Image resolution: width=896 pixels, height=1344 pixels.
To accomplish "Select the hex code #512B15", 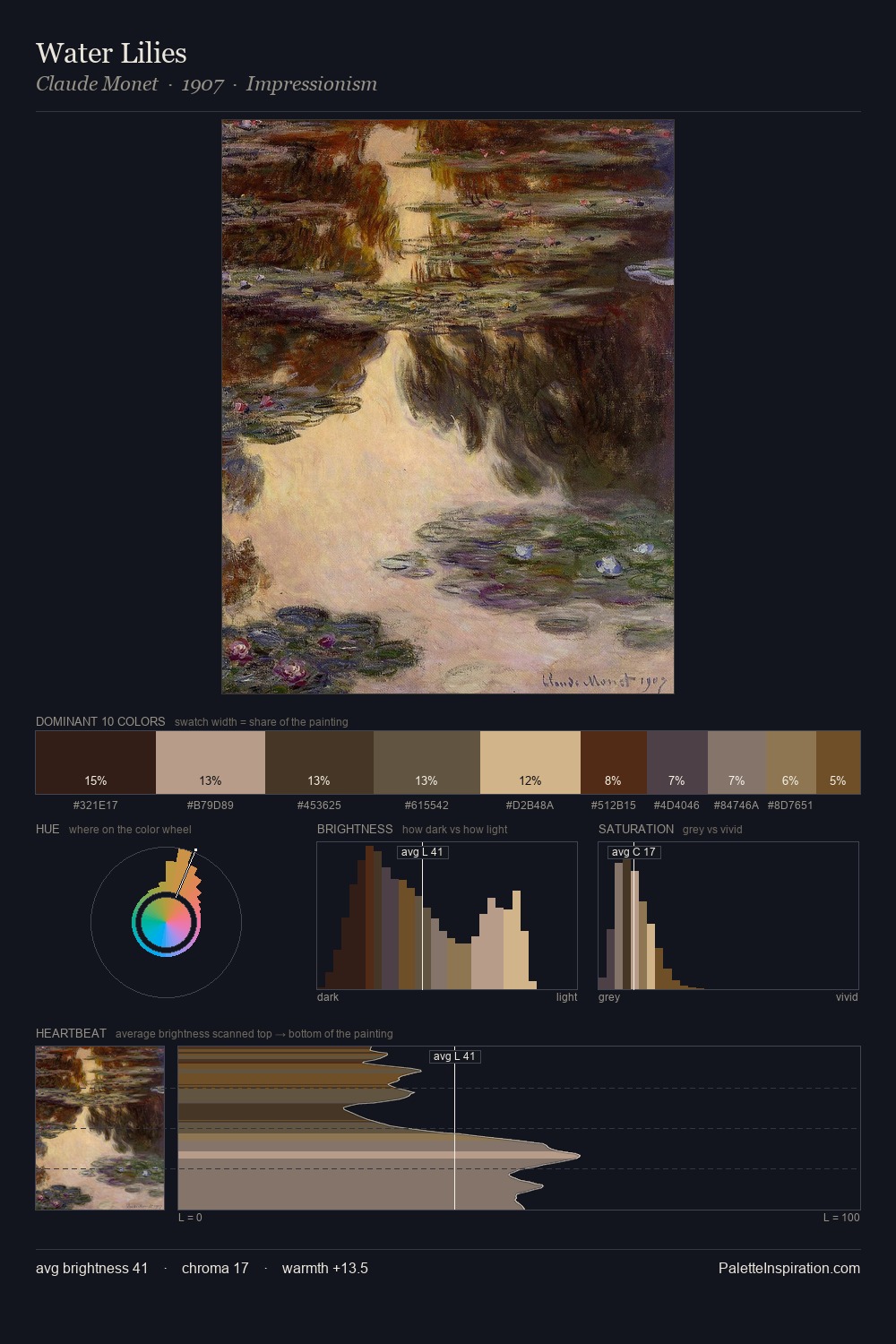I will [614, 806].
